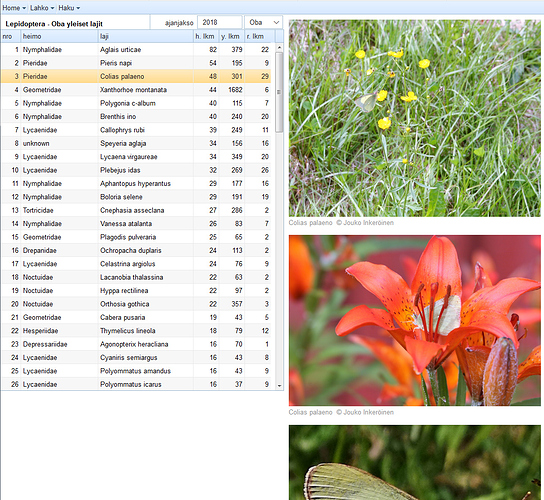544x500 pixels.
Task: Sort by the h. lkm column header
Action: pyautogui.click(x=206, y=36)
